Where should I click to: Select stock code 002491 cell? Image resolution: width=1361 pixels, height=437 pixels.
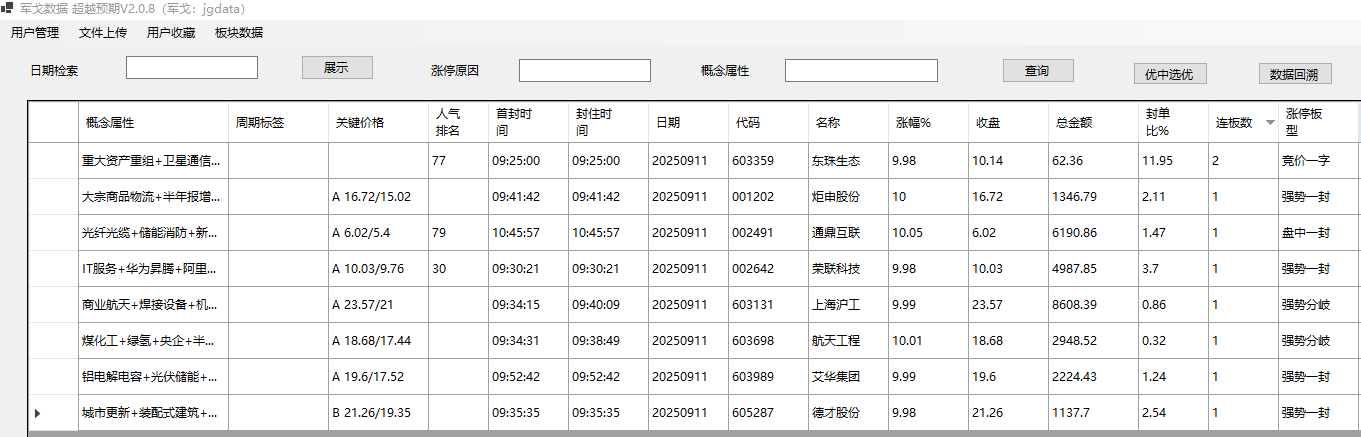pos(767,233)
